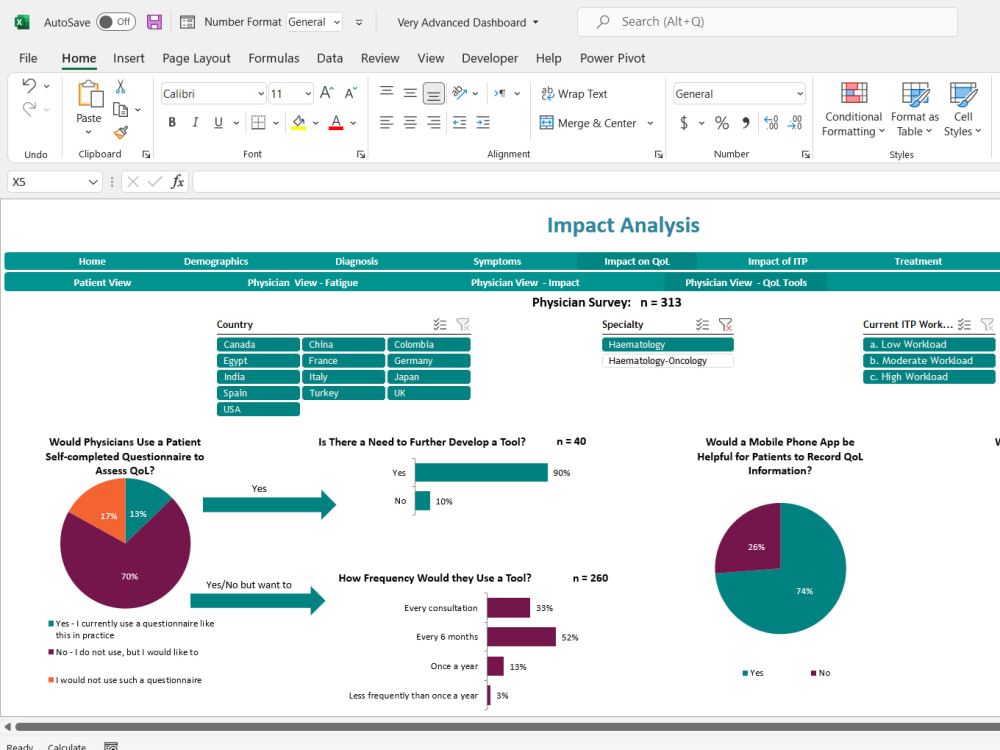The width and height of the screenshot is (1000, 750).
Task: Open the Treatment dashboard page
Action: 918,261
